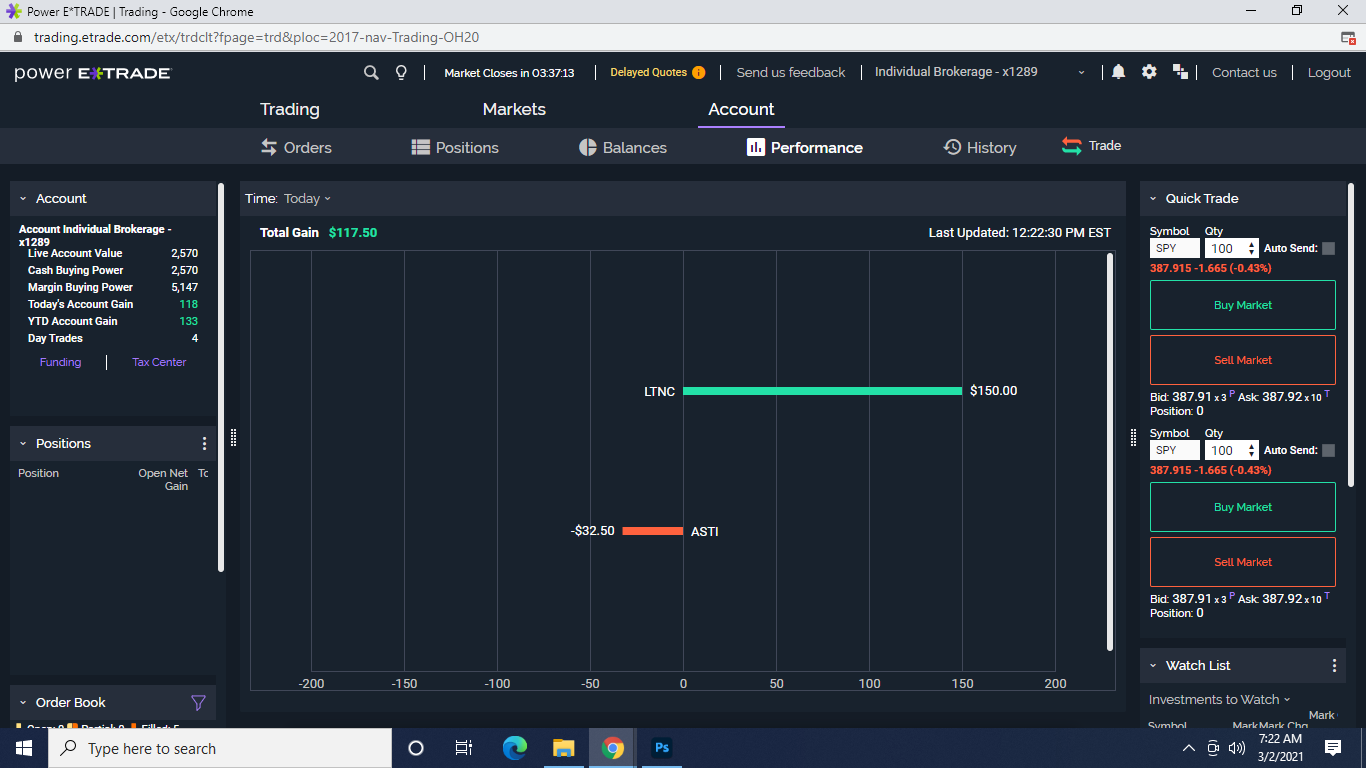Collapse the Account panel
This screenshot has height=768, width=1366.
point(23,199)
